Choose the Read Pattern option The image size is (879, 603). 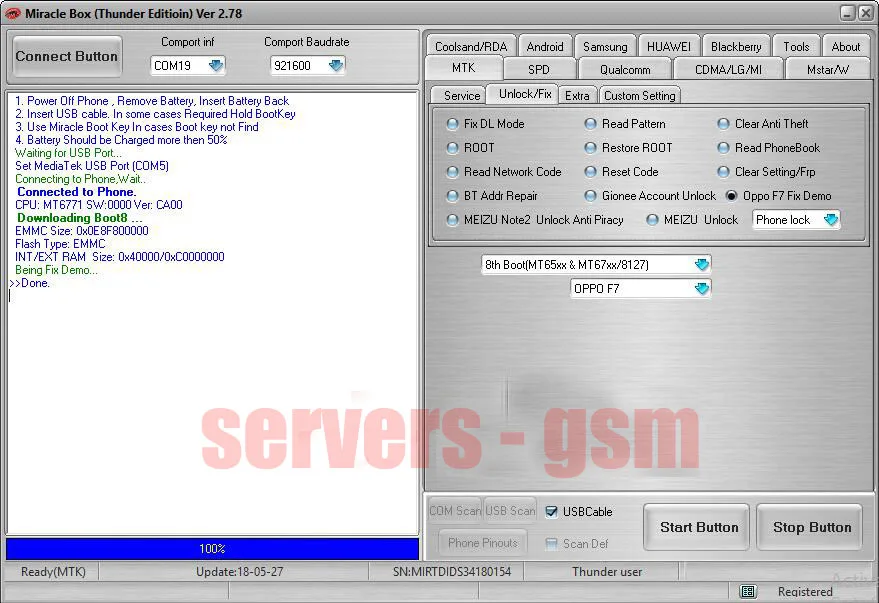pyautogui.click(x=590, y=124)
